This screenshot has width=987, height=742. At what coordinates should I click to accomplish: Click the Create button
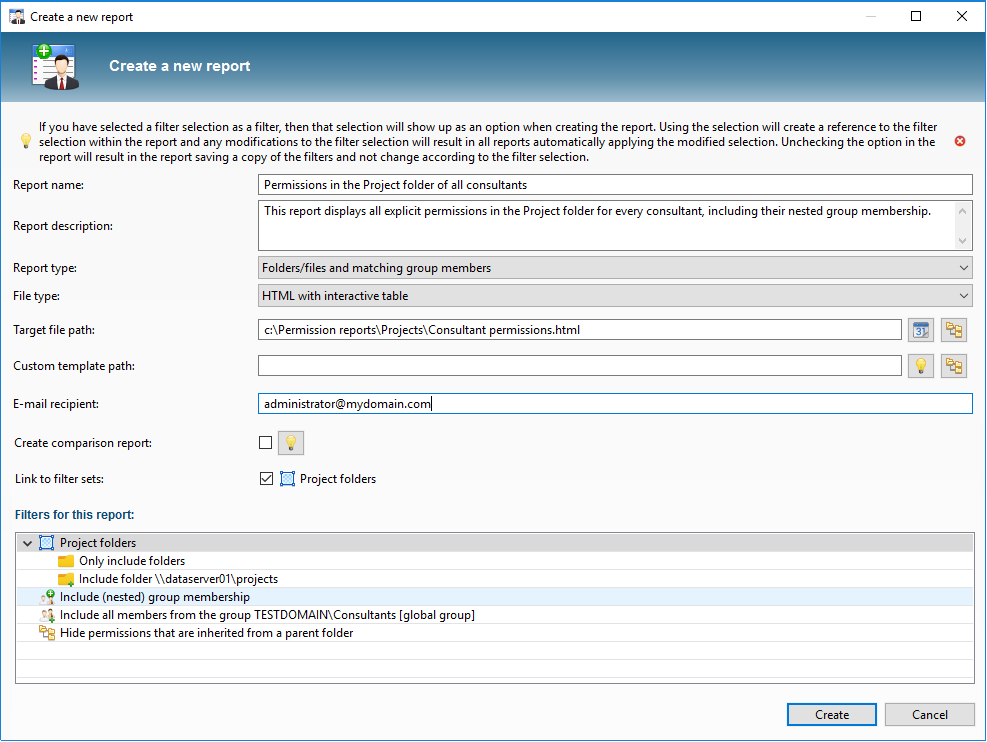831,714
